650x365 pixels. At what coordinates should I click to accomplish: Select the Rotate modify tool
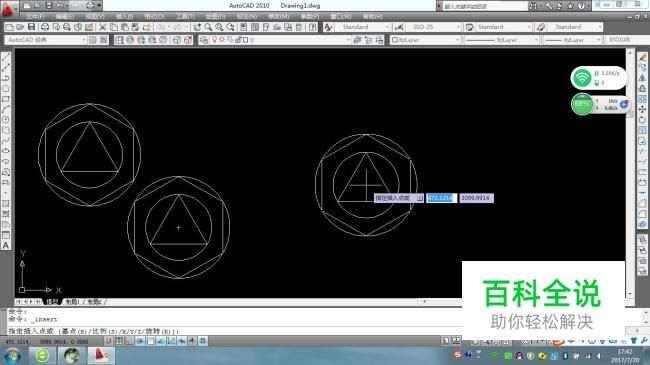642,119
